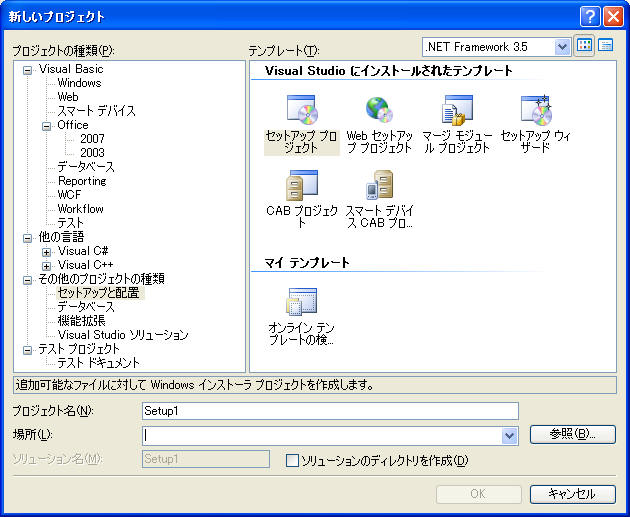The height and width of the screenshot is (517, 630).
Task: Collapse the 他の言語 tree node
Action: pyautogui.click(x=27, y=239)
